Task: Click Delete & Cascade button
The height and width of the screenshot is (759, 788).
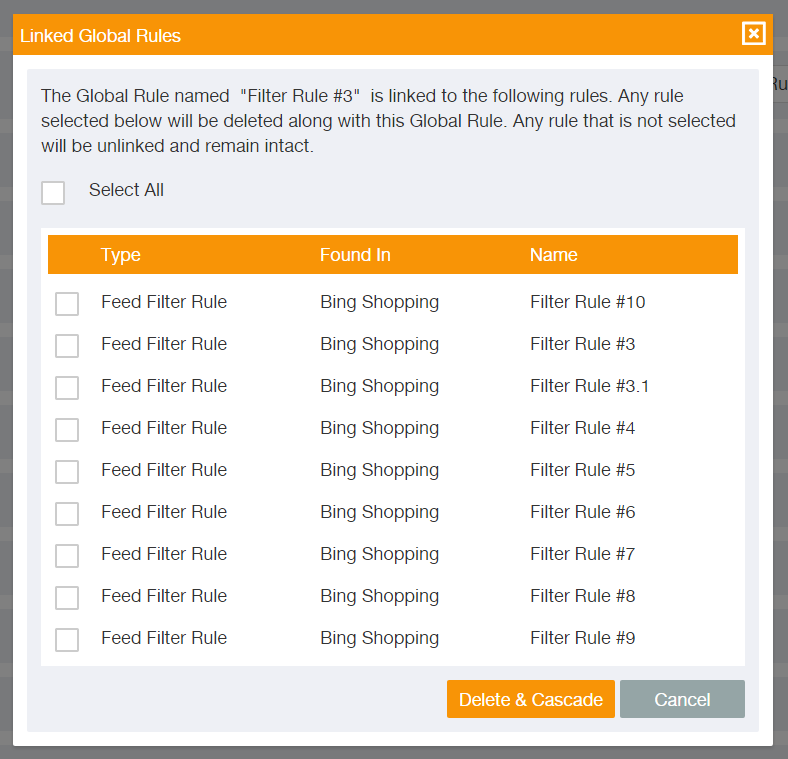Action: point(531,699)
